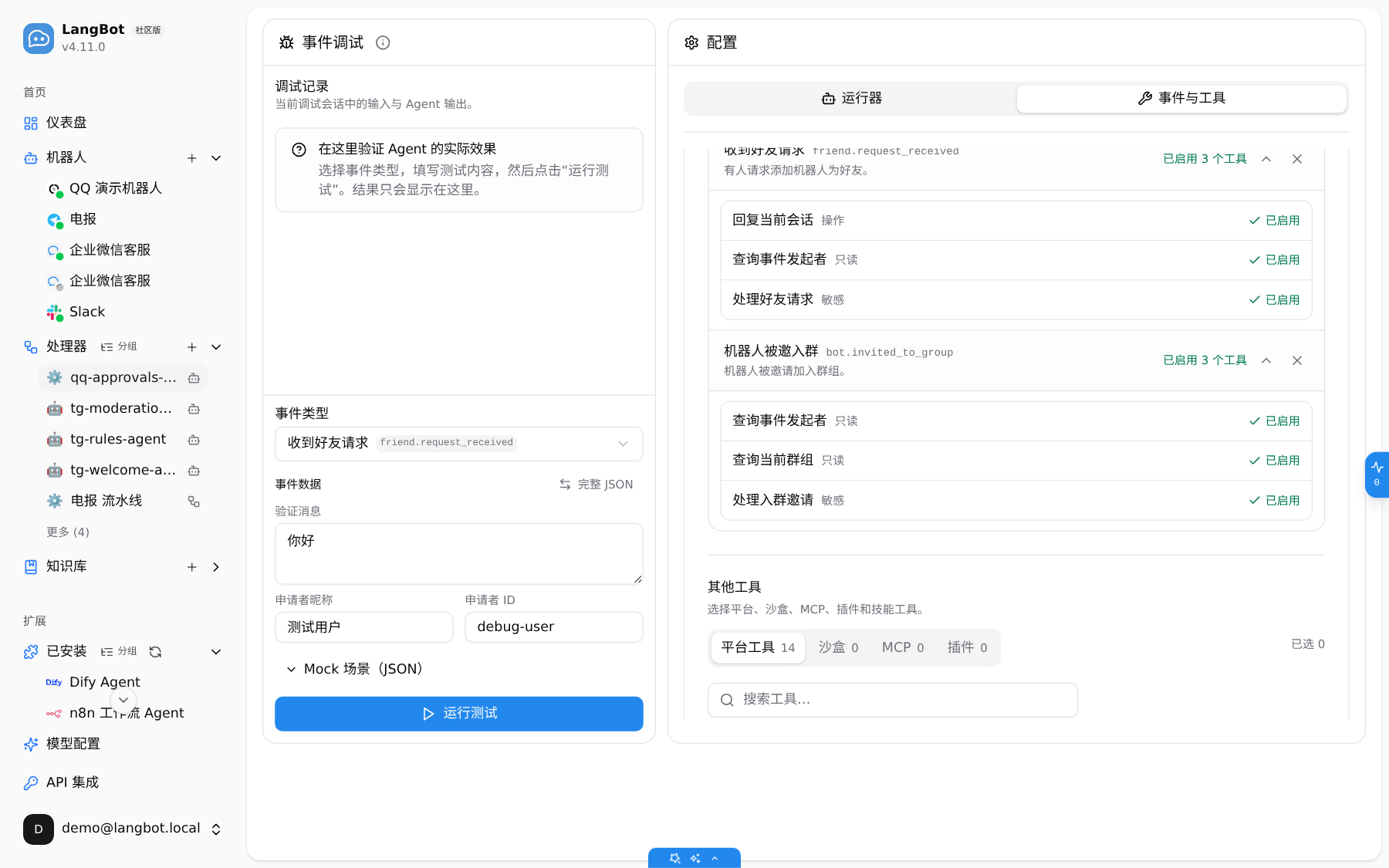Select the 沙盒 tools tab
Screen dimensions: 1389x868
838,647
